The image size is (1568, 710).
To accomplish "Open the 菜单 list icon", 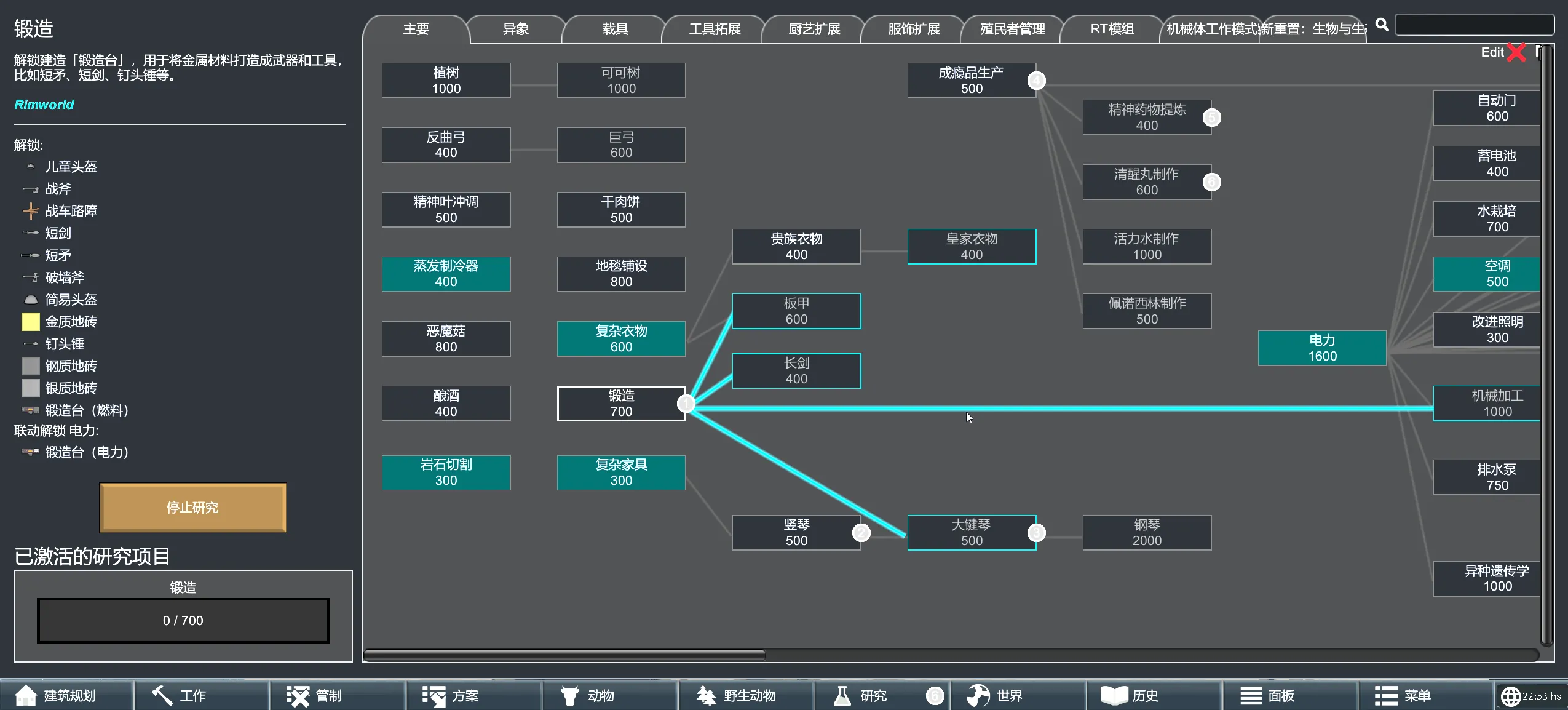I will [1386, 696].
